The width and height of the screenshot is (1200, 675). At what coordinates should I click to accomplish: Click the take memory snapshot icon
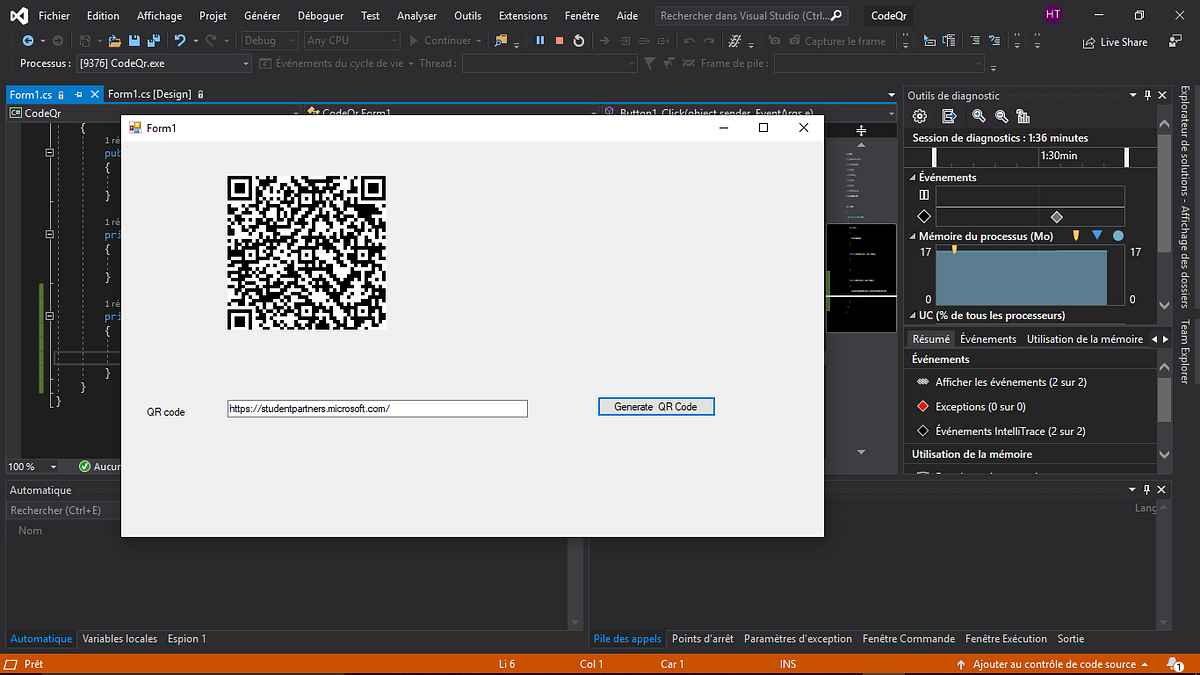tap(1022, 116)
